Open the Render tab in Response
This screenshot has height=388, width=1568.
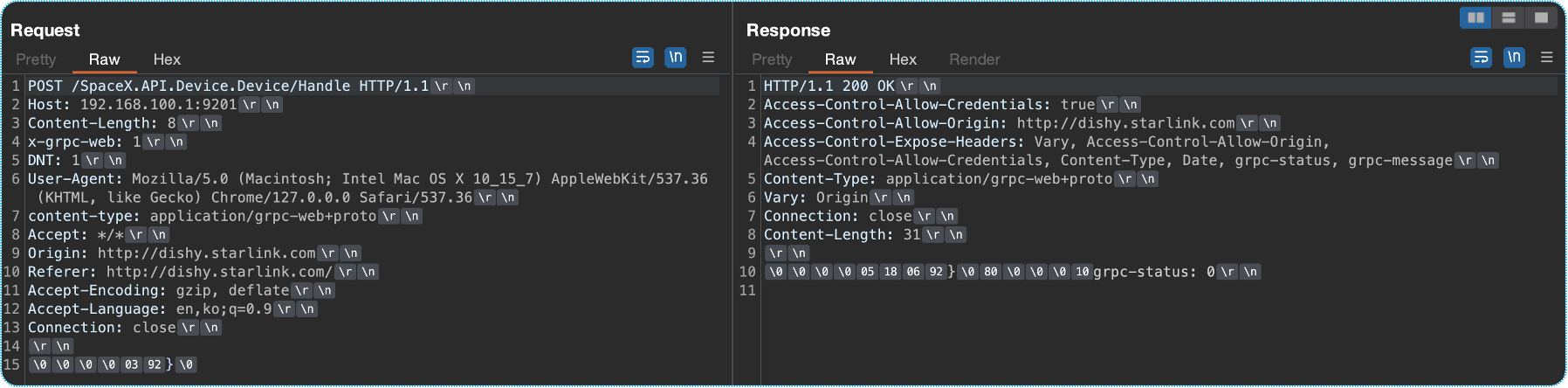click(974, 59)
